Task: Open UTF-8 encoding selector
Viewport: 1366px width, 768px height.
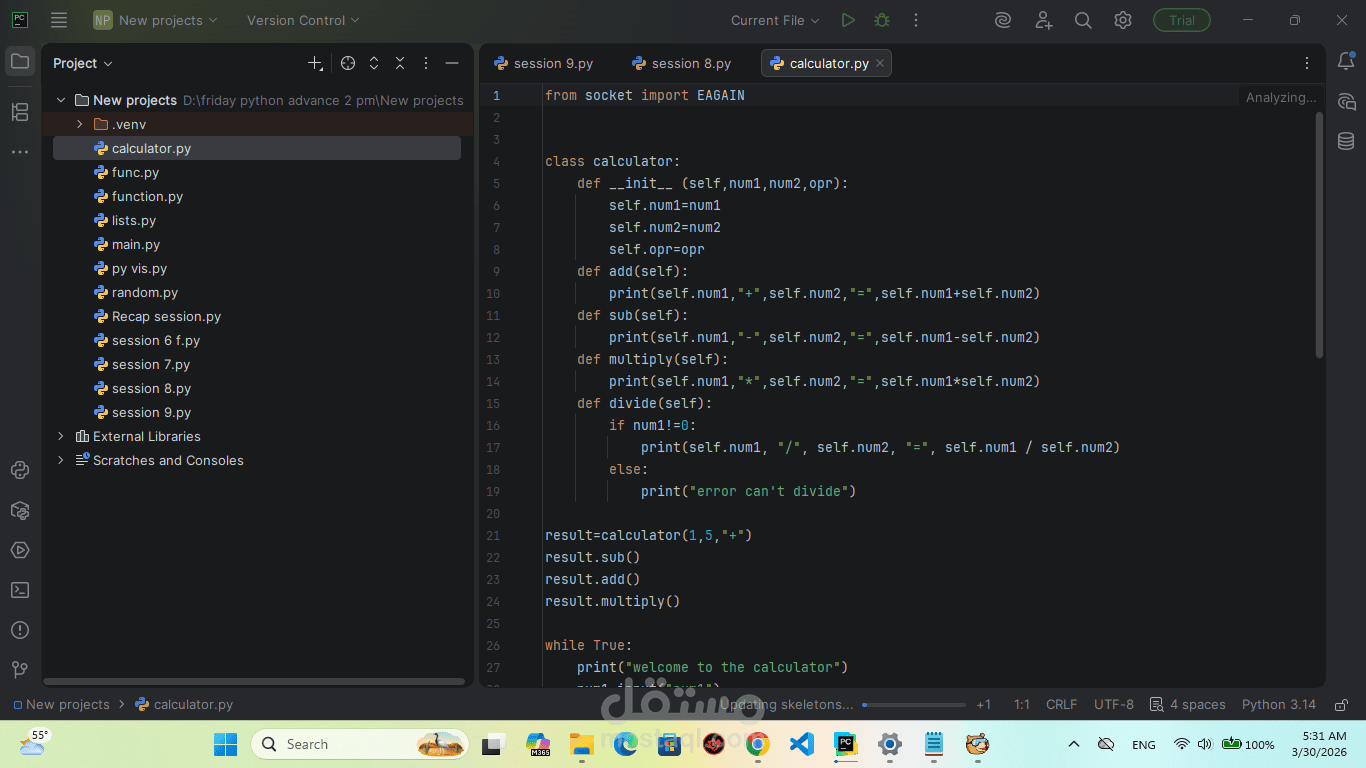Action: click(x=1114, y=704)
